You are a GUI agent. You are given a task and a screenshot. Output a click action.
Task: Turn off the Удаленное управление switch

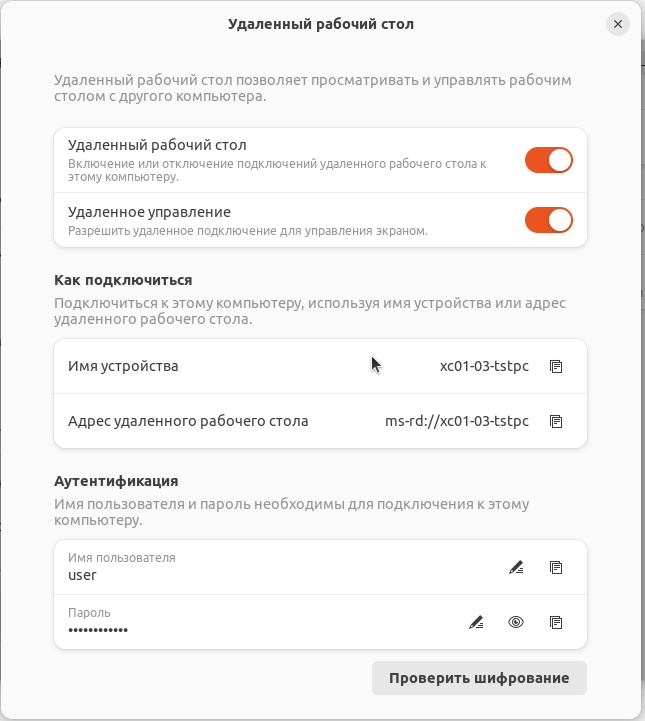pos(548,219)
